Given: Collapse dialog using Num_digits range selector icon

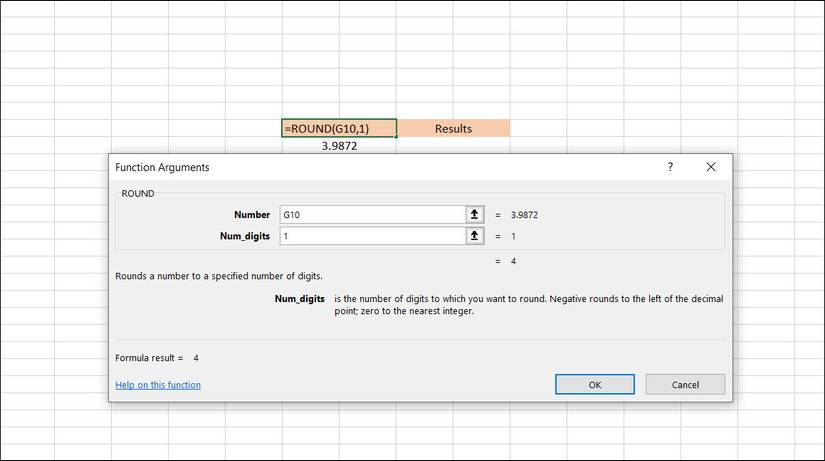Looking at the screenshot, I should 474,236.
